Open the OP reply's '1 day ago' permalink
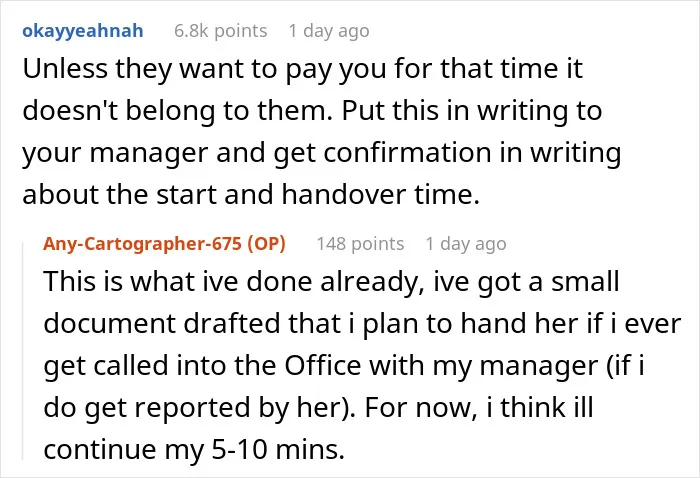Screen dimensions: 700x478 click(x=466, y=244)
